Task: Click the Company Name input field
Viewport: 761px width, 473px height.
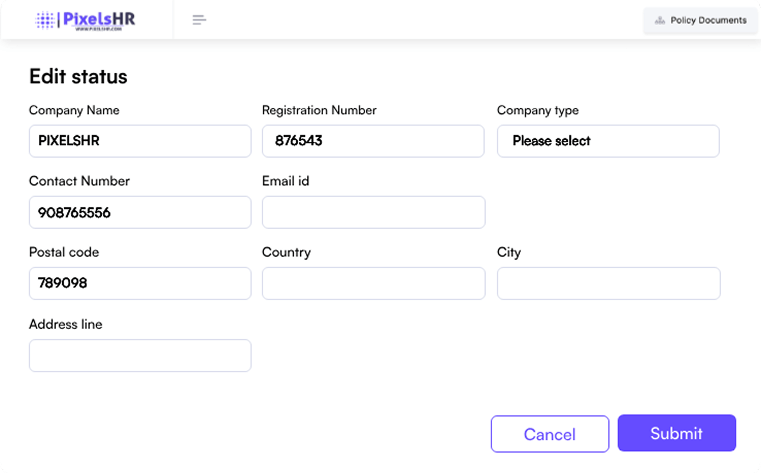Action: [x=140, y=141]
